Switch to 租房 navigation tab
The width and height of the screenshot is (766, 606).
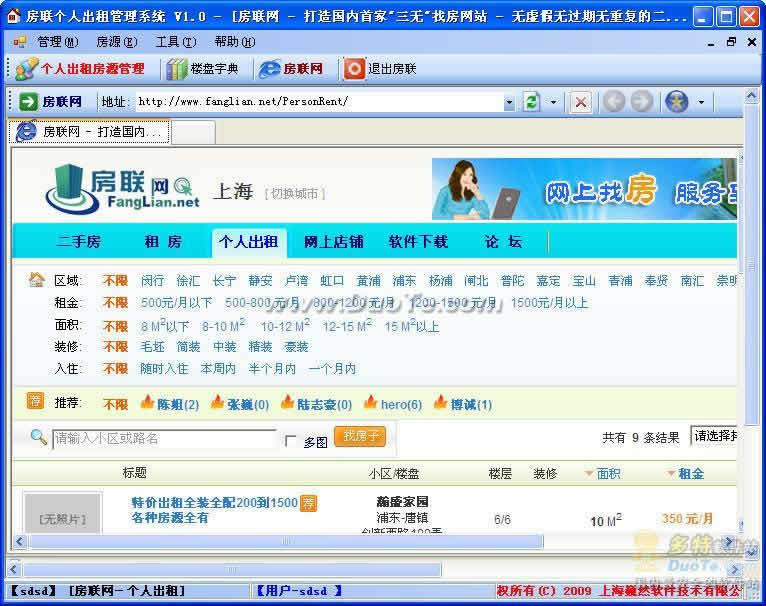[x=163, y=241]
